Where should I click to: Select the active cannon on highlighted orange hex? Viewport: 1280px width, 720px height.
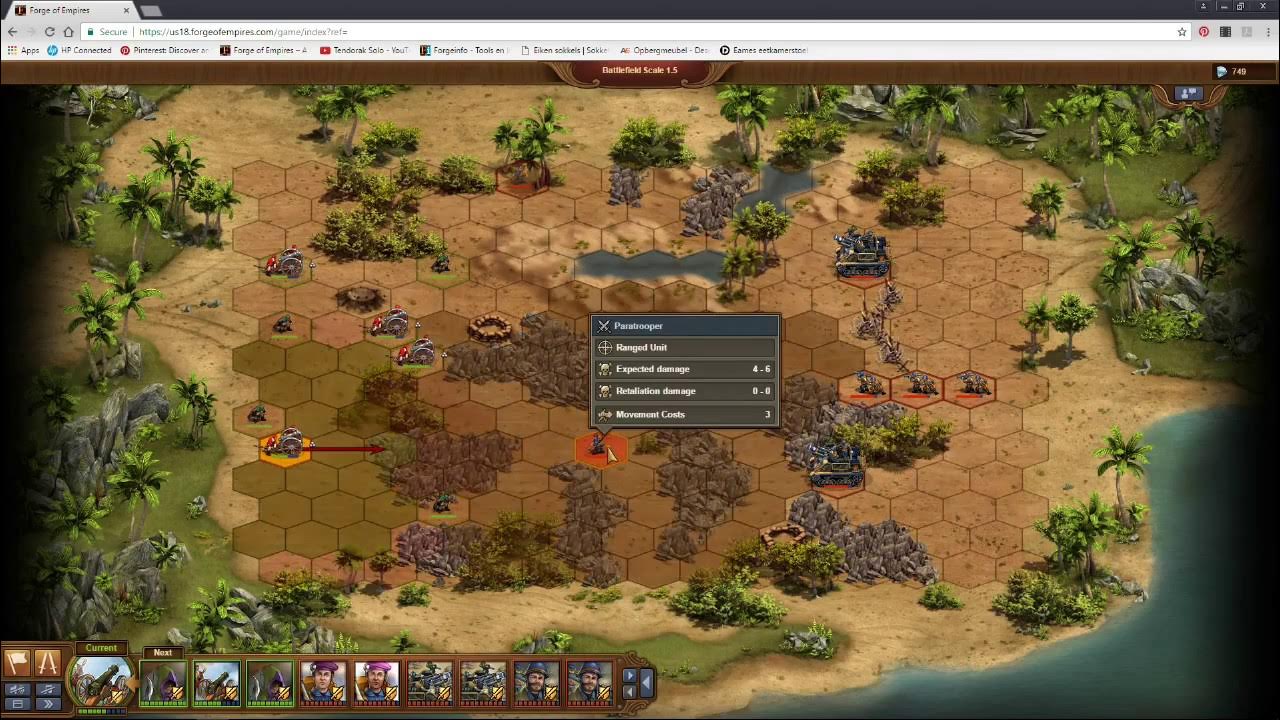tap(286, 444)
